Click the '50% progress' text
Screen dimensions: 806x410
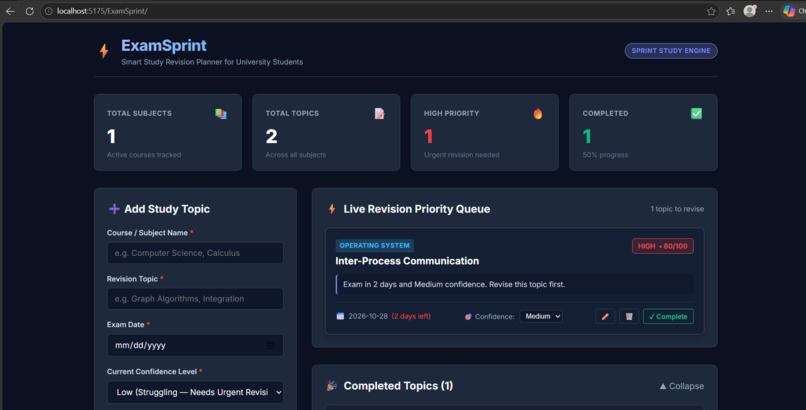(605, 155)
